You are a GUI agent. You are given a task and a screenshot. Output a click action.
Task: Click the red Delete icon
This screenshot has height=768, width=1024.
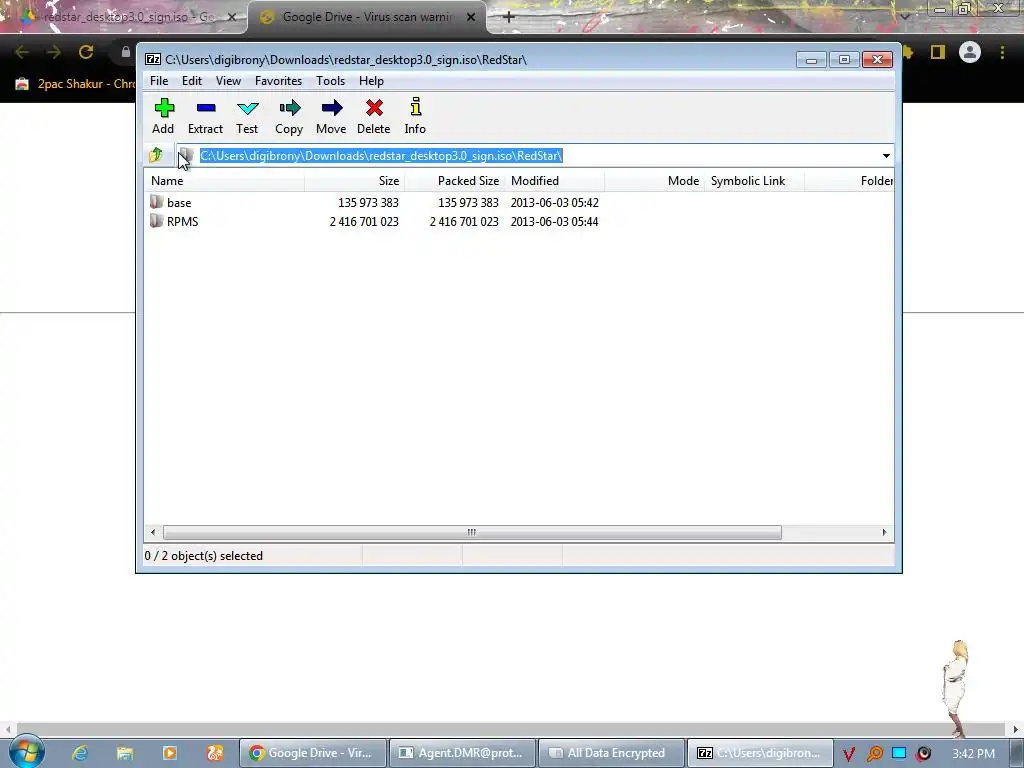pos(374,108)
